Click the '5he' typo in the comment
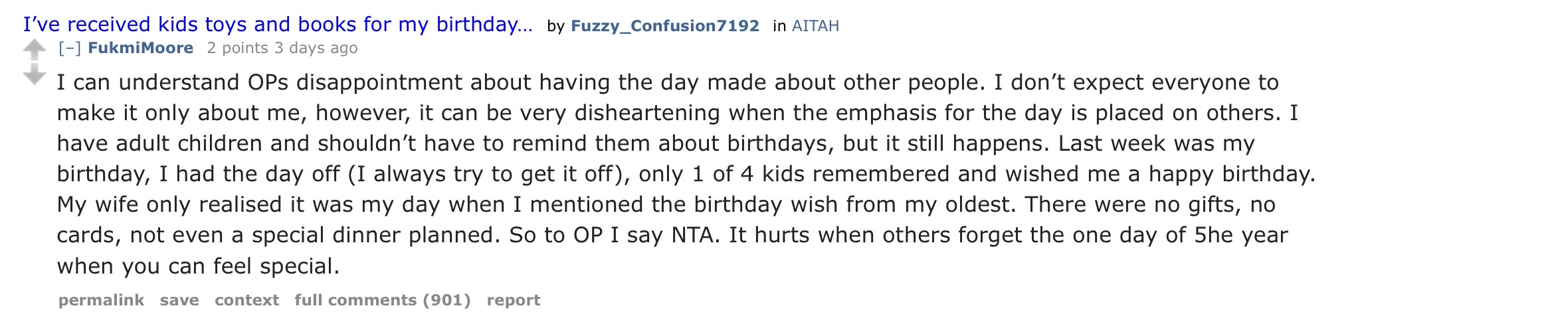 (x=1213, y=235)
